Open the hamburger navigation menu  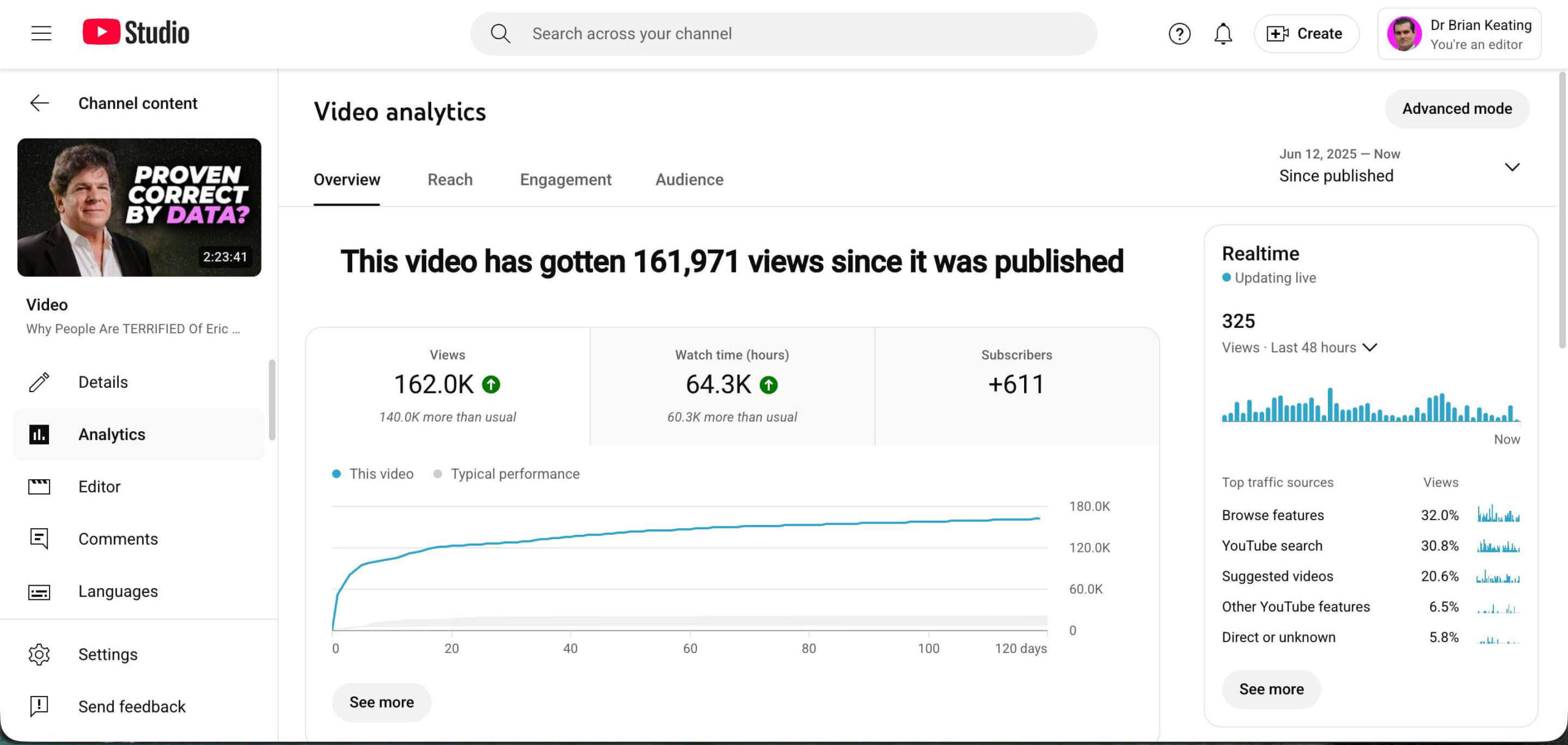[41, 33]
